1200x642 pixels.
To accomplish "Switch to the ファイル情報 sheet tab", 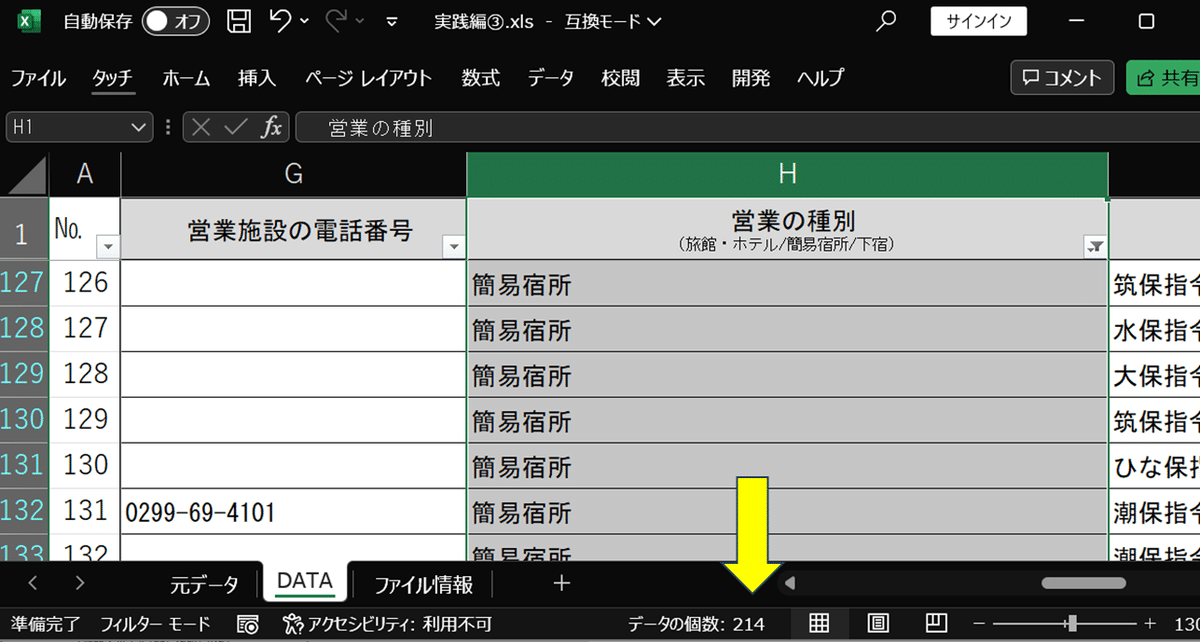I will [423, 584].
